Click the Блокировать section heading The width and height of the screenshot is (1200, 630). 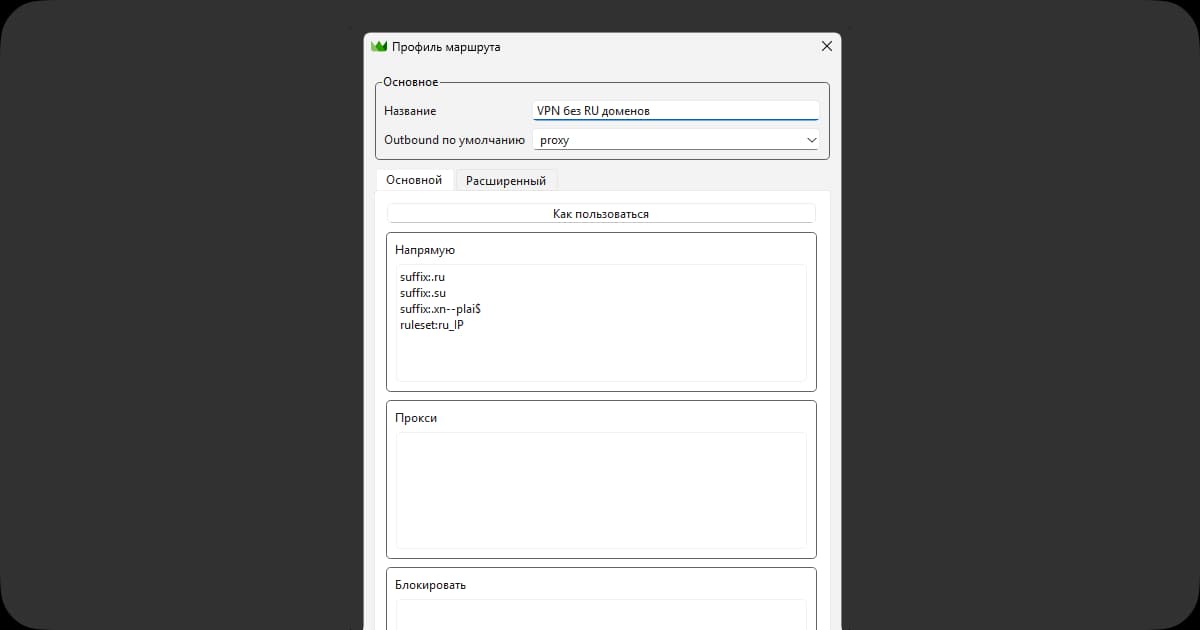[430, 584]
